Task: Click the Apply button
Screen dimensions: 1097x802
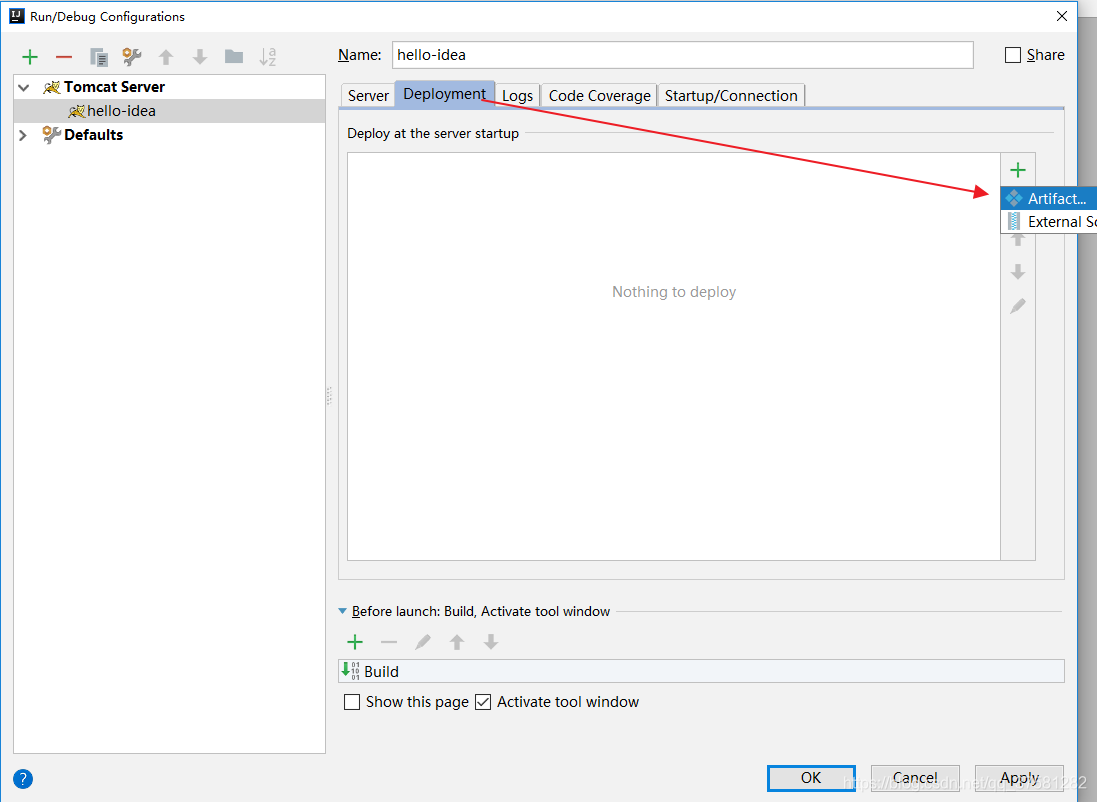Action: click(1019, 778)
